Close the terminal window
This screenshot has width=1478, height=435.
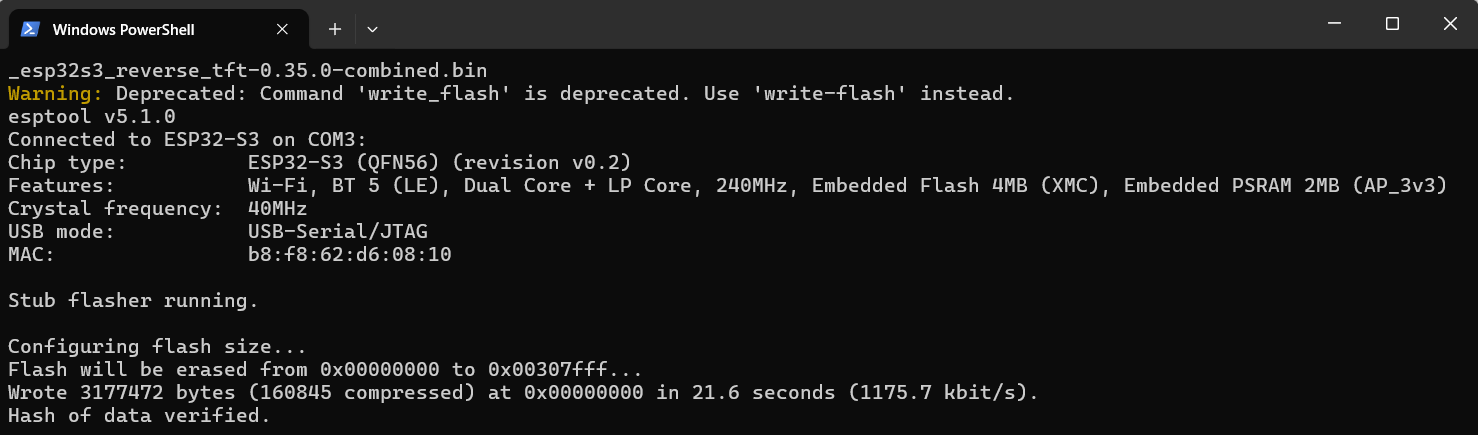(1450, 24)
